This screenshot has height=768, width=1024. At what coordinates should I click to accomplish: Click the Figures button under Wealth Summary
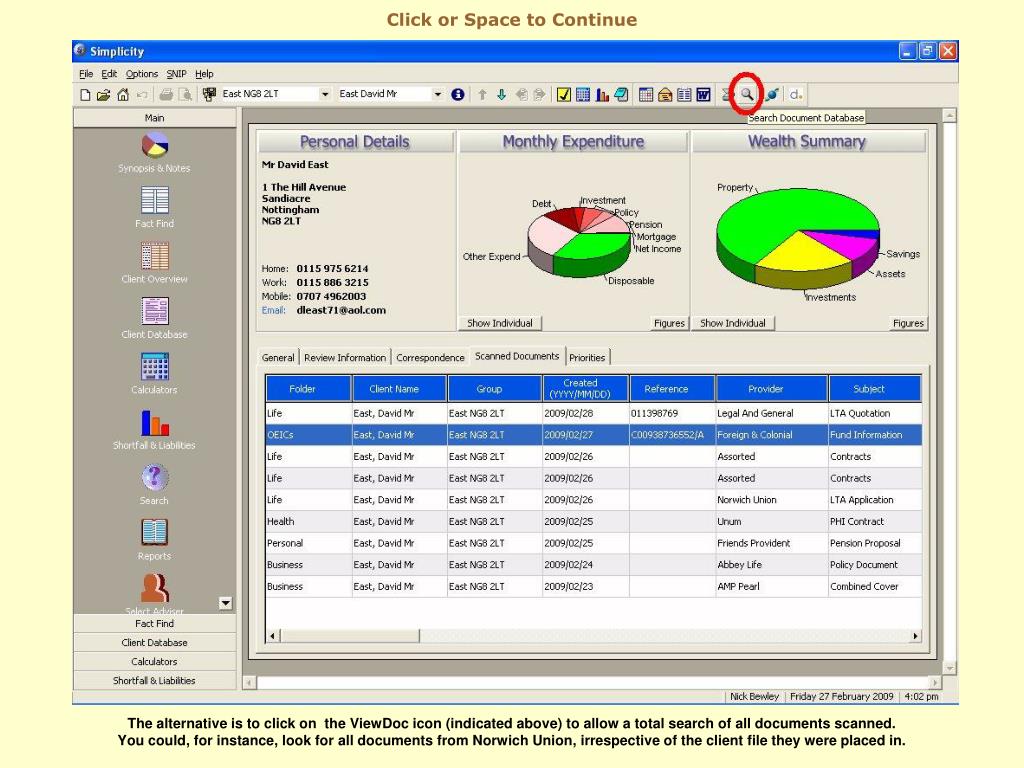908,323
